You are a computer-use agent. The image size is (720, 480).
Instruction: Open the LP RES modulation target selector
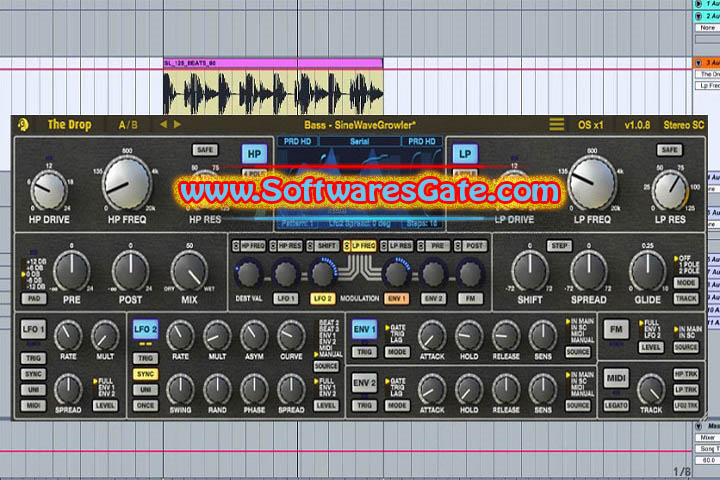coord(397,246)
